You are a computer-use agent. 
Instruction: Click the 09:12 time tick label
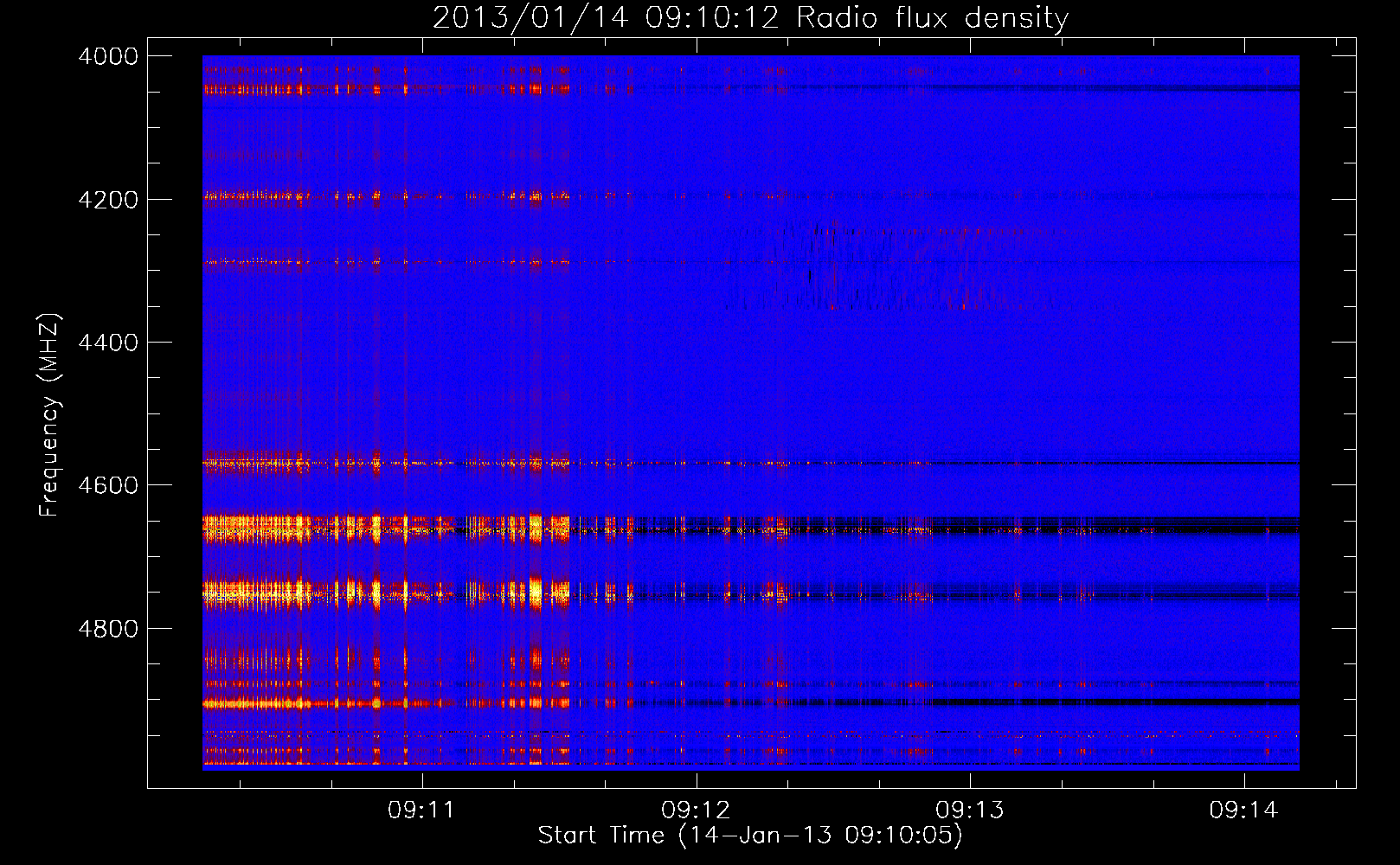point(696,811)
